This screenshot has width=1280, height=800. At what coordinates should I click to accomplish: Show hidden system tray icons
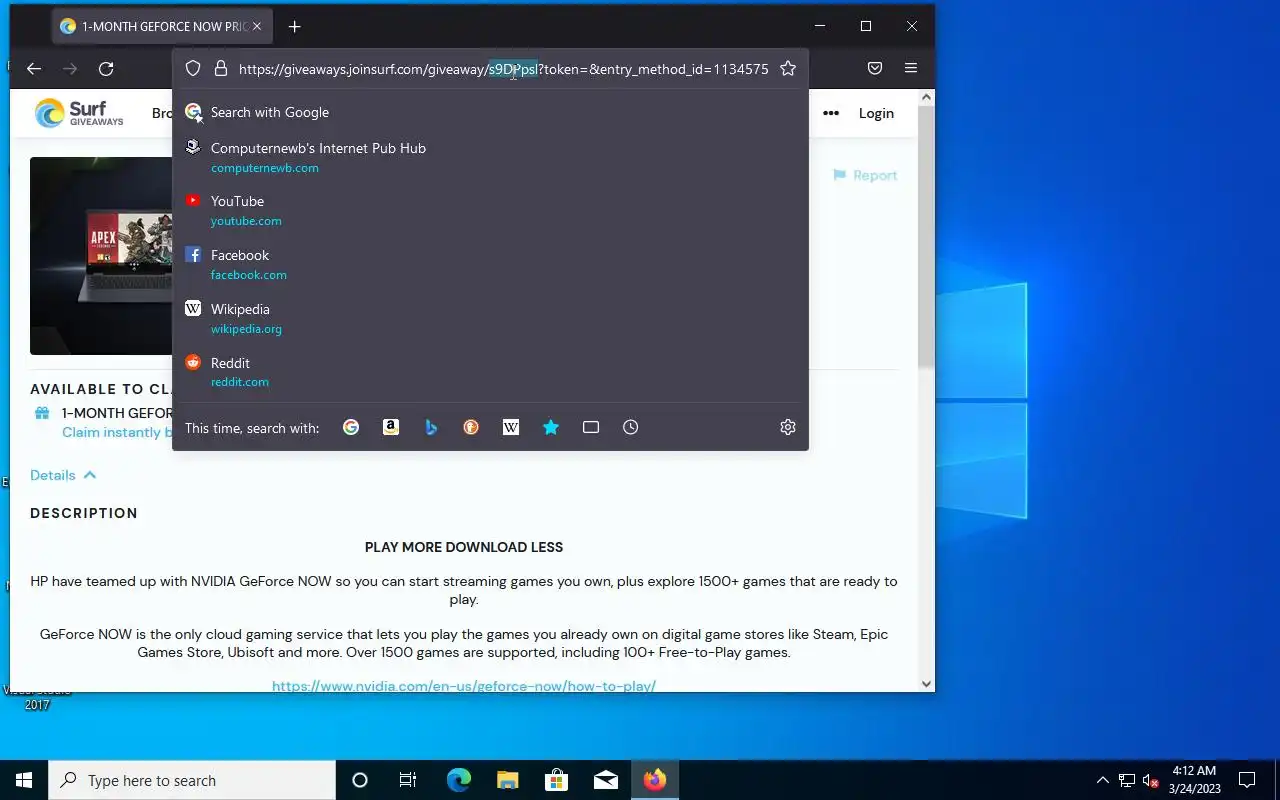1103,780
